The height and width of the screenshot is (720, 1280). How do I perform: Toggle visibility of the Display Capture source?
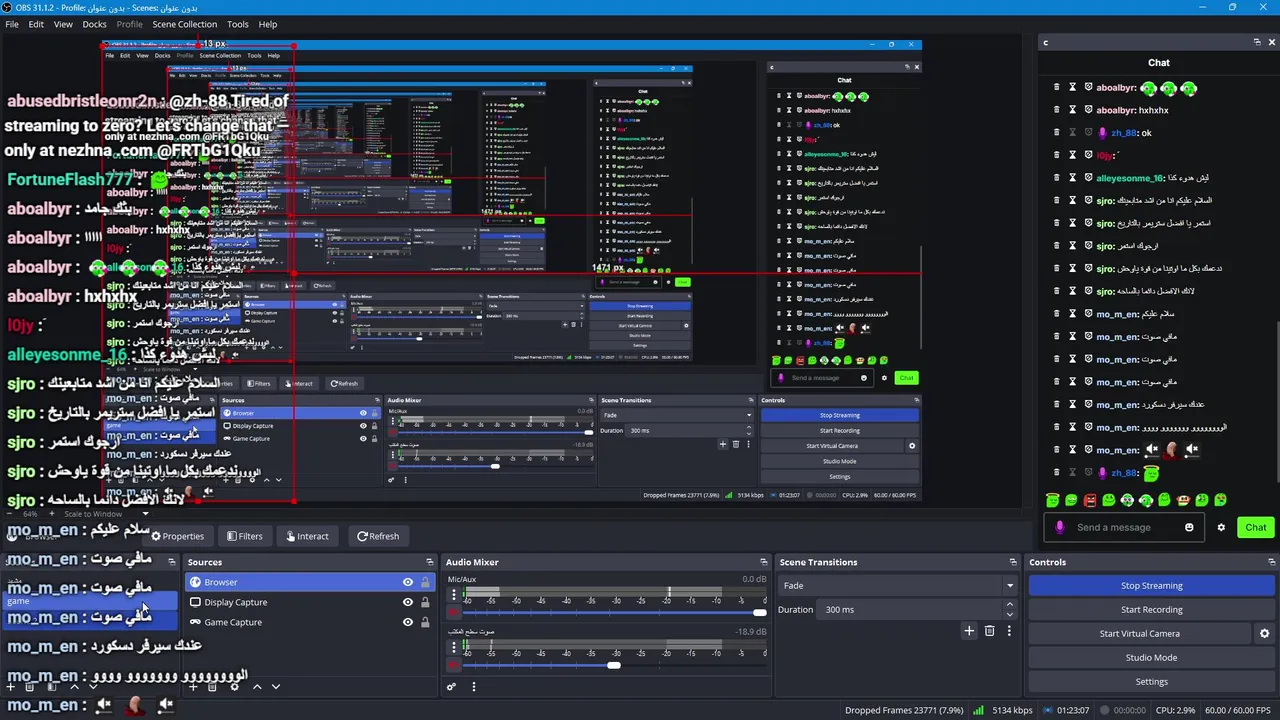407,602
